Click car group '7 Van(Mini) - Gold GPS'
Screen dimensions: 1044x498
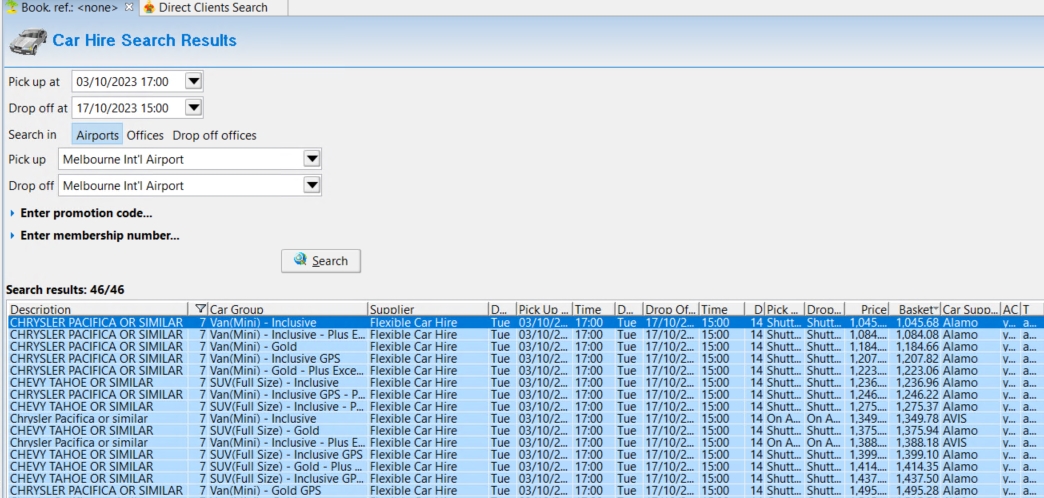pyautogui.click(x=258, y=491)
